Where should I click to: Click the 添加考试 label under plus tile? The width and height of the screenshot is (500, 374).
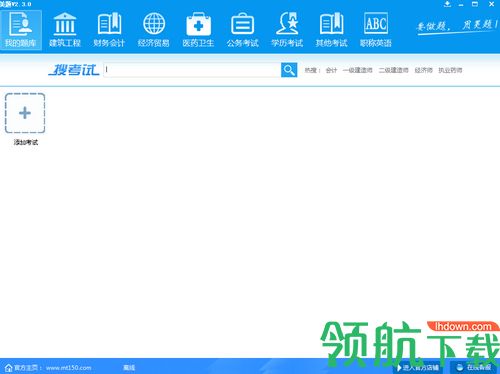[x=26, y=142]
